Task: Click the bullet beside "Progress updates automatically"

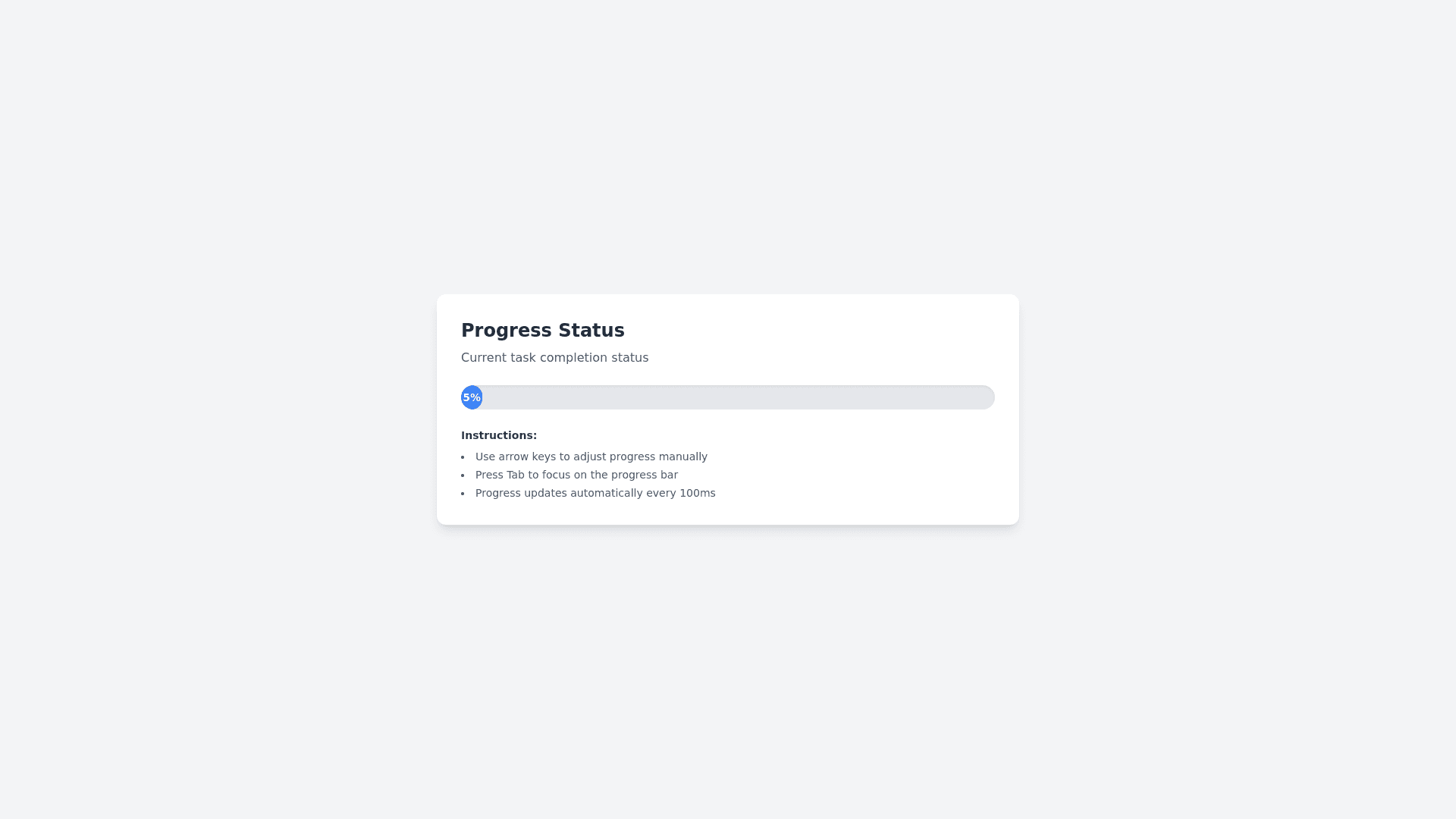Action: 463,494
